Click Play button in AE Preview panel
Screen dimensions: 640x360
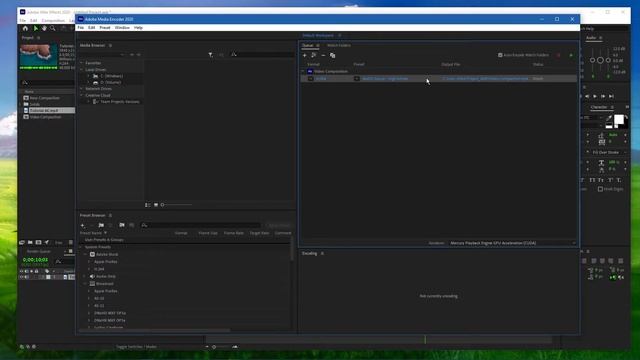pos(595,96)
